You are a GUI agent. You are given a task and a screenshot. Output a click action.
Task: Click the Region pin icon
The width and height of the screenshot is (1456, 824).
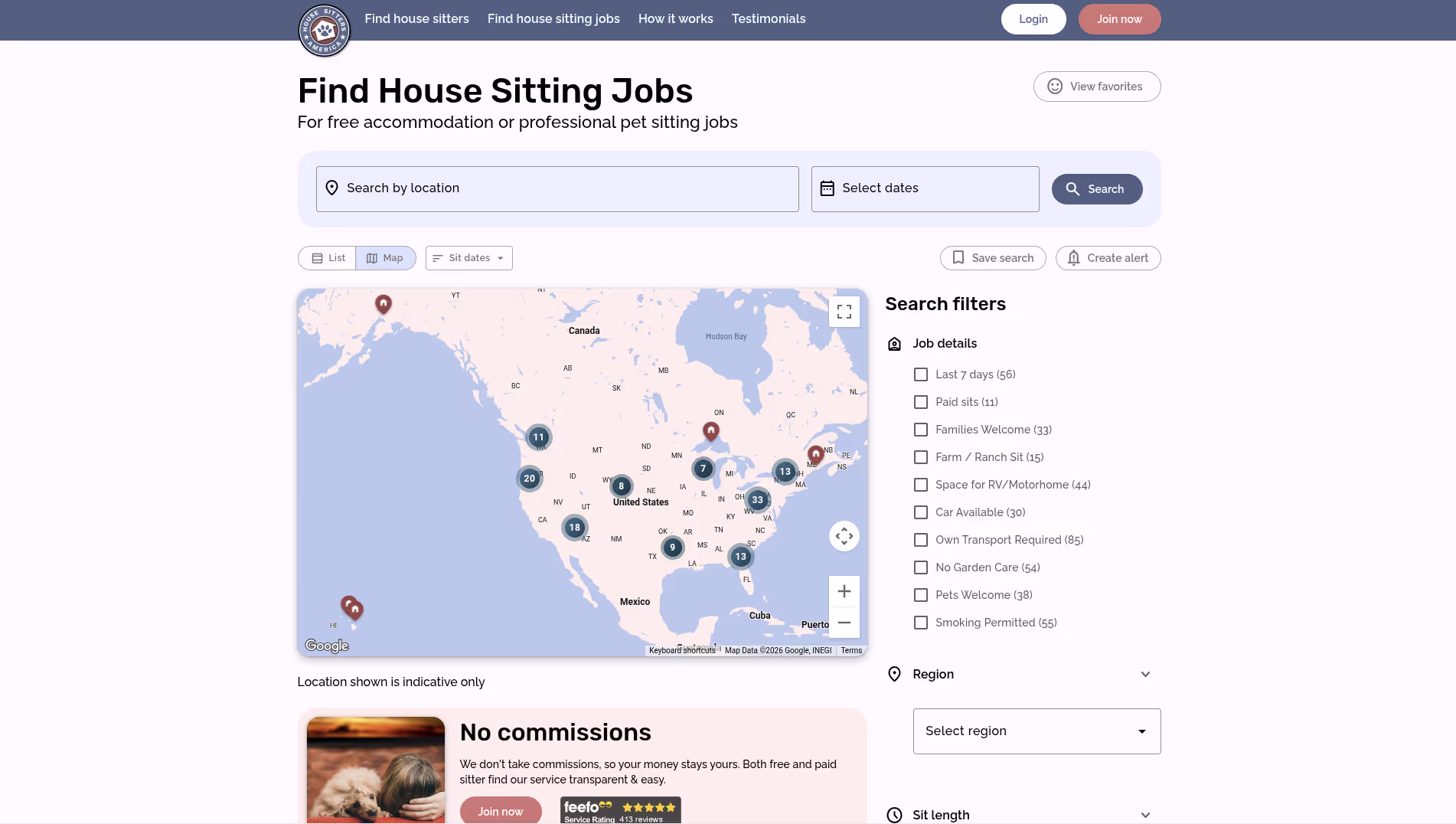tap(894, 675)
